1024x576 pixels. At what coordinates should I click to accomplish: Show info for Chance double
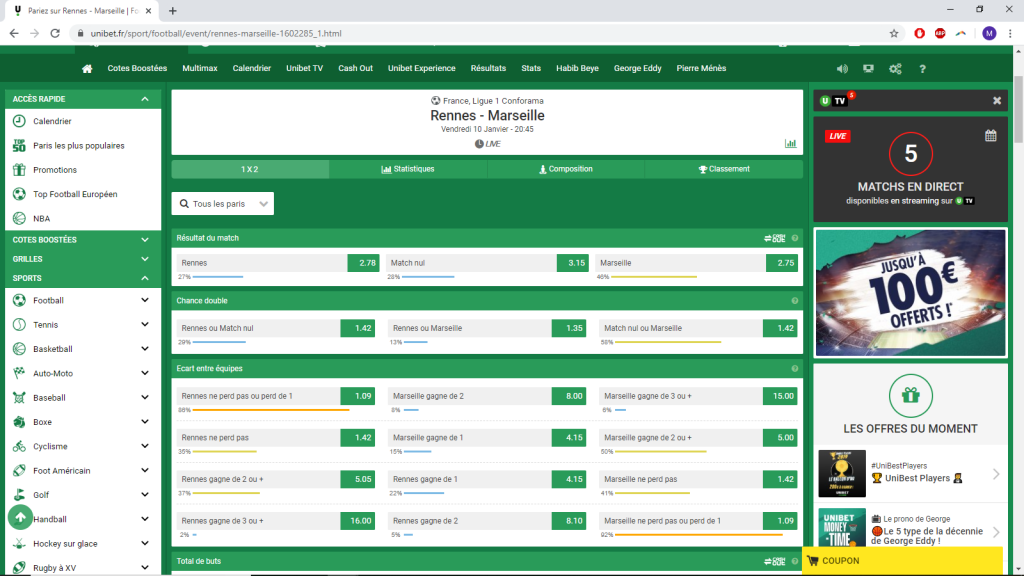click(795, 301)
